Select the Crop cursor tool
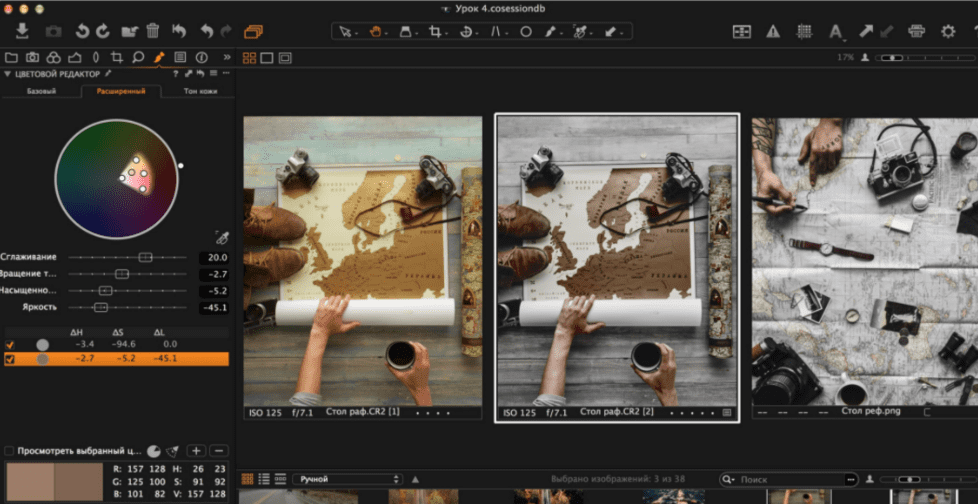The image size is (978, 504). pyautogui.click(x=435, y=32)
